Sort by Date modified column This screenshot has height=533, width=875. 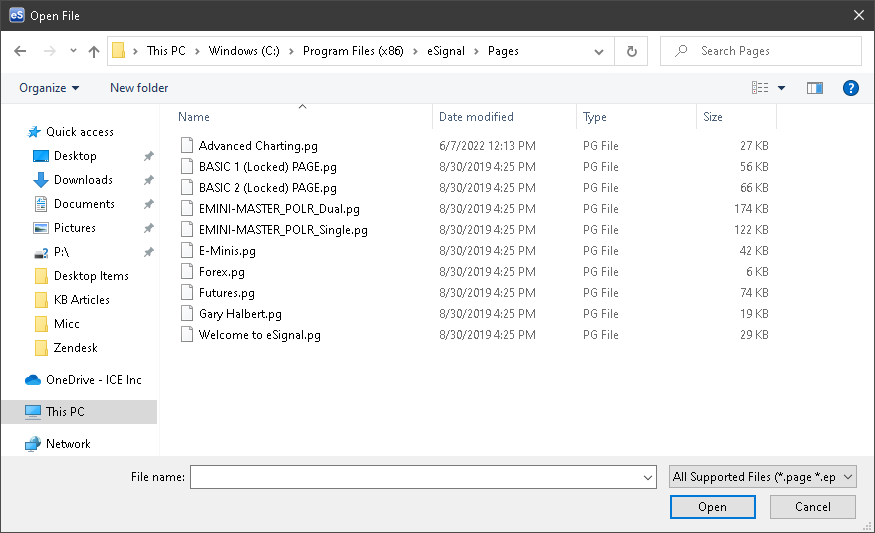click(x=476, y=117)
